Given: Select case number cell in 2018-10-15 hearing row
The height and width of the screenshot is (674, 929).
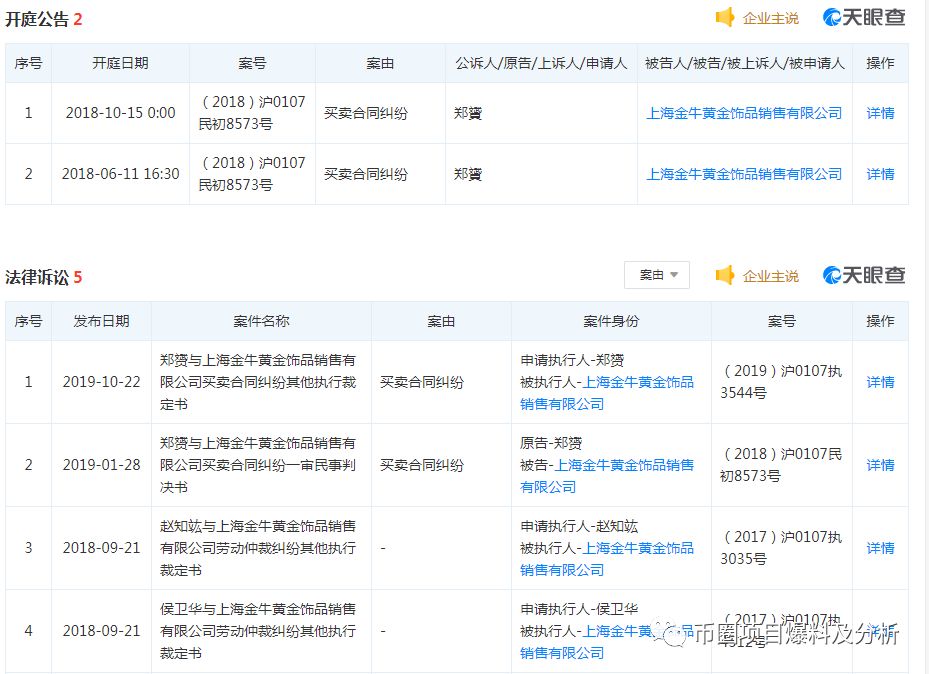Looking at the screenshot, I should 252,113.
